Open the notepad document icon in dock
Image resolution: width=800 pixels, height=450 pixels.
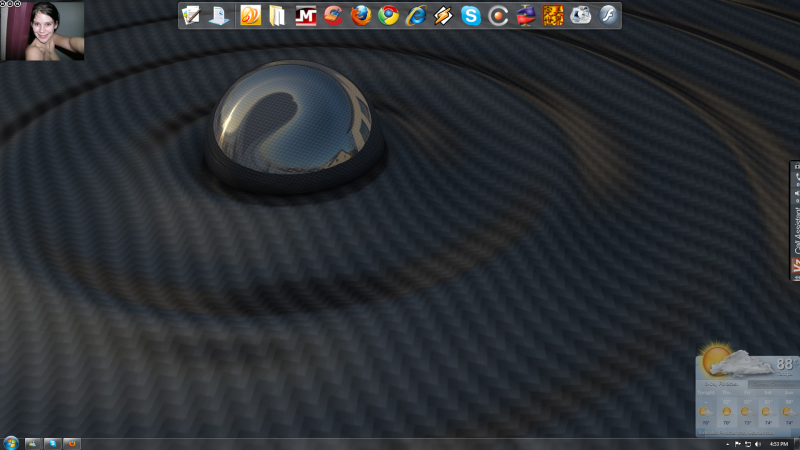192,15
